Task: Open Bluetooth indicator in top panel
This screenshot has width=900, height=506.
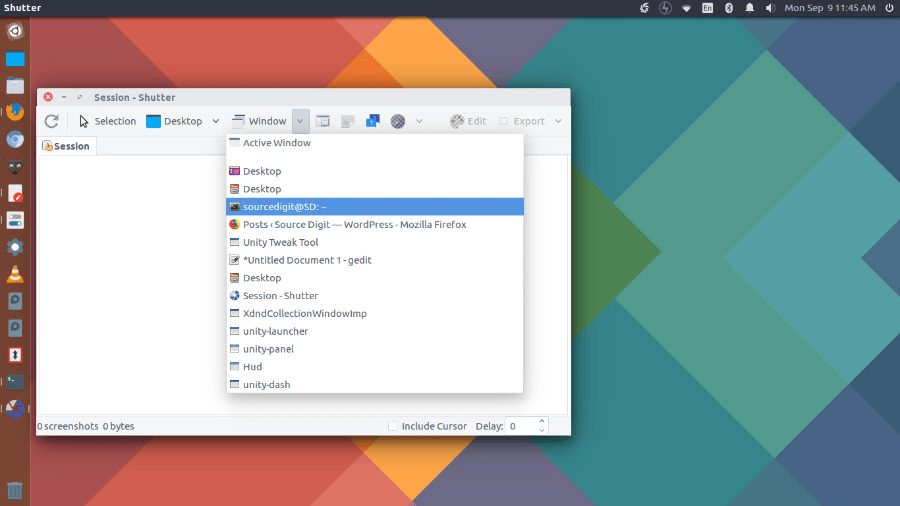Action: tap(728, 8)
